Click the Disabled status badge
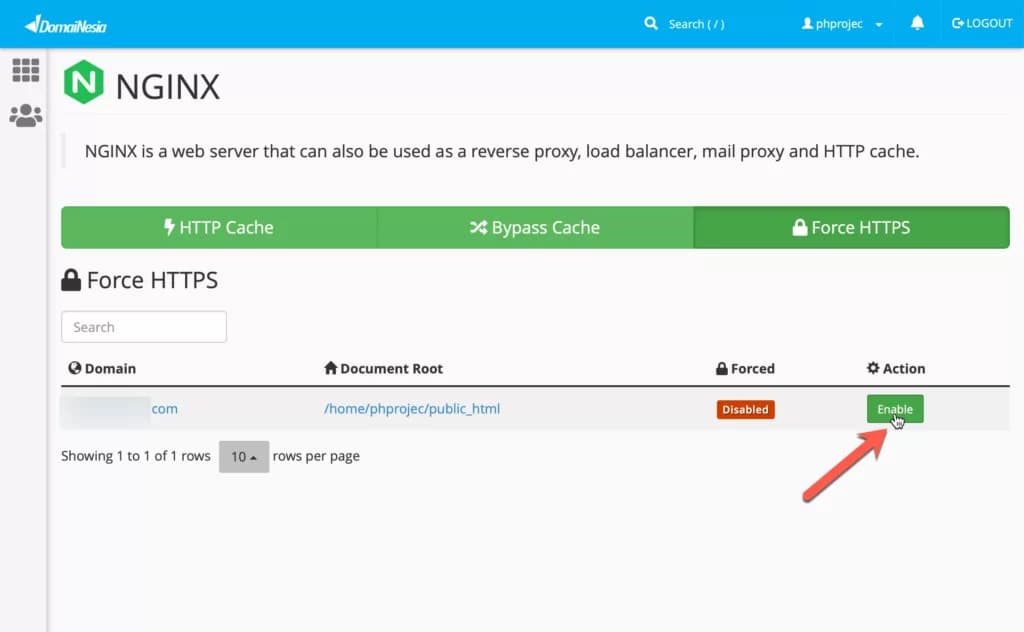 [x=745, y=409]
